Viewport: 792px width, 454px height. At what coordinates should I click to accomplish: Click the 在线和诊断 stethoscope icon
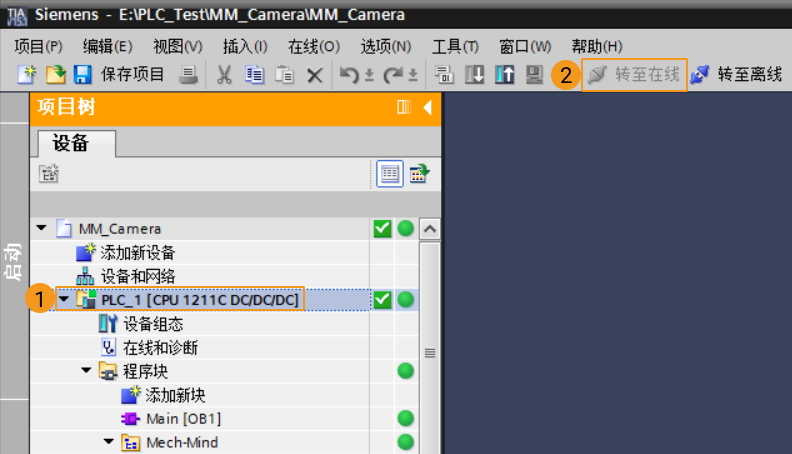pos(108,347)
